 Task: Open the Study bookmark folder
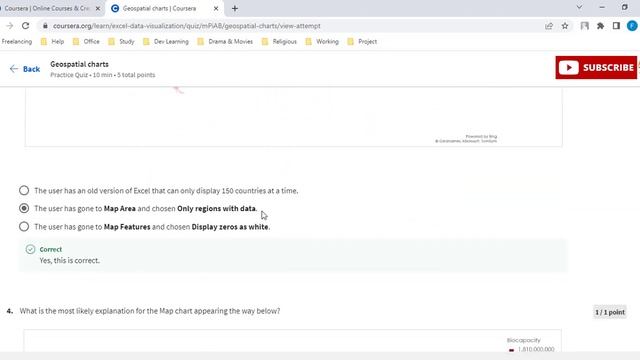pyautogui.click(x=122, y=42)
